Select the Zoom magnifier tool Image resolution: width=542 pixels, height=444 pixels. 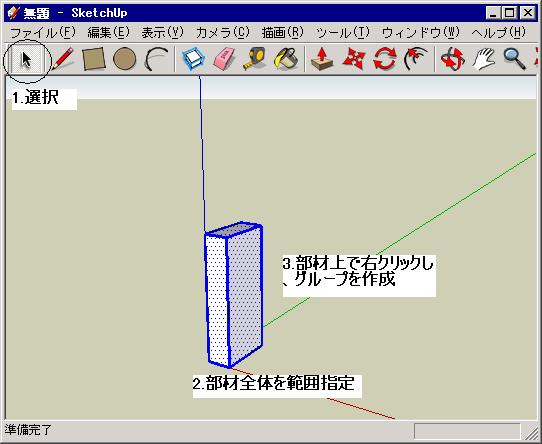pyautogui.click(x=514, y=59)
